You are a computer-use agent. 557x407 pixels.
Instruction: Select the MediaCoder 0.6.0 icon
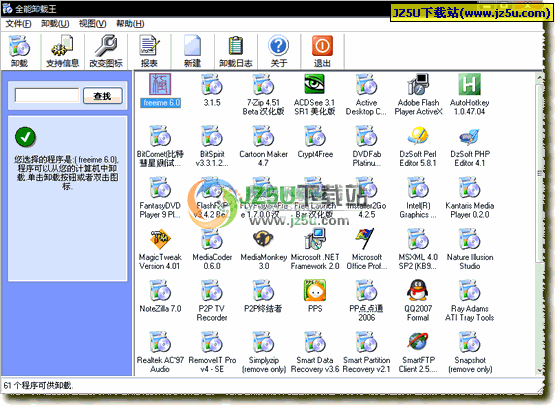[212, 239]
